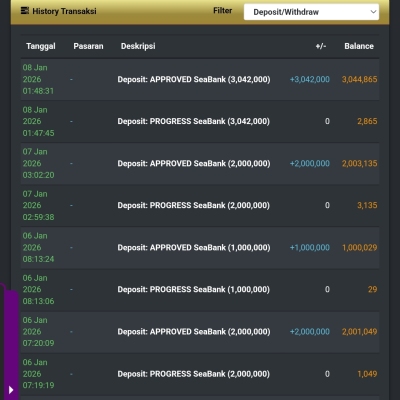Click Deposit: PROGRESS SeaBank (1,000,000) description

[x=193, y=289]
